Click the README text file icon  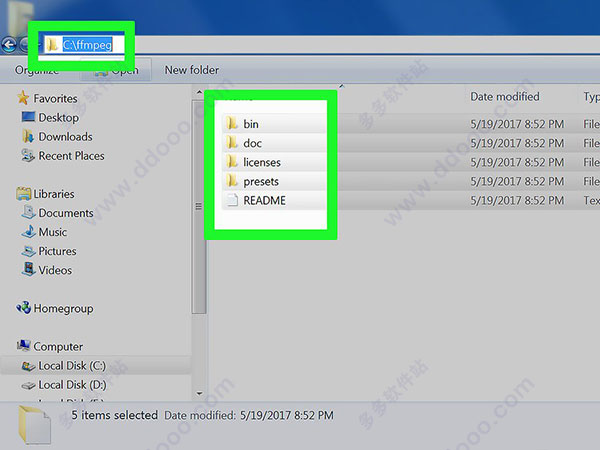[x=232, y=200]
